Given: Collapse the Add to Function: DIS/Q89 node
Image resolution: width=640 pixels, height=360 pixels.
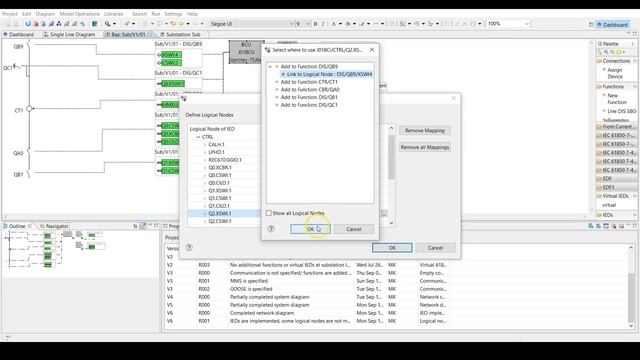Looking at the screenshot, I should (270, 67).
